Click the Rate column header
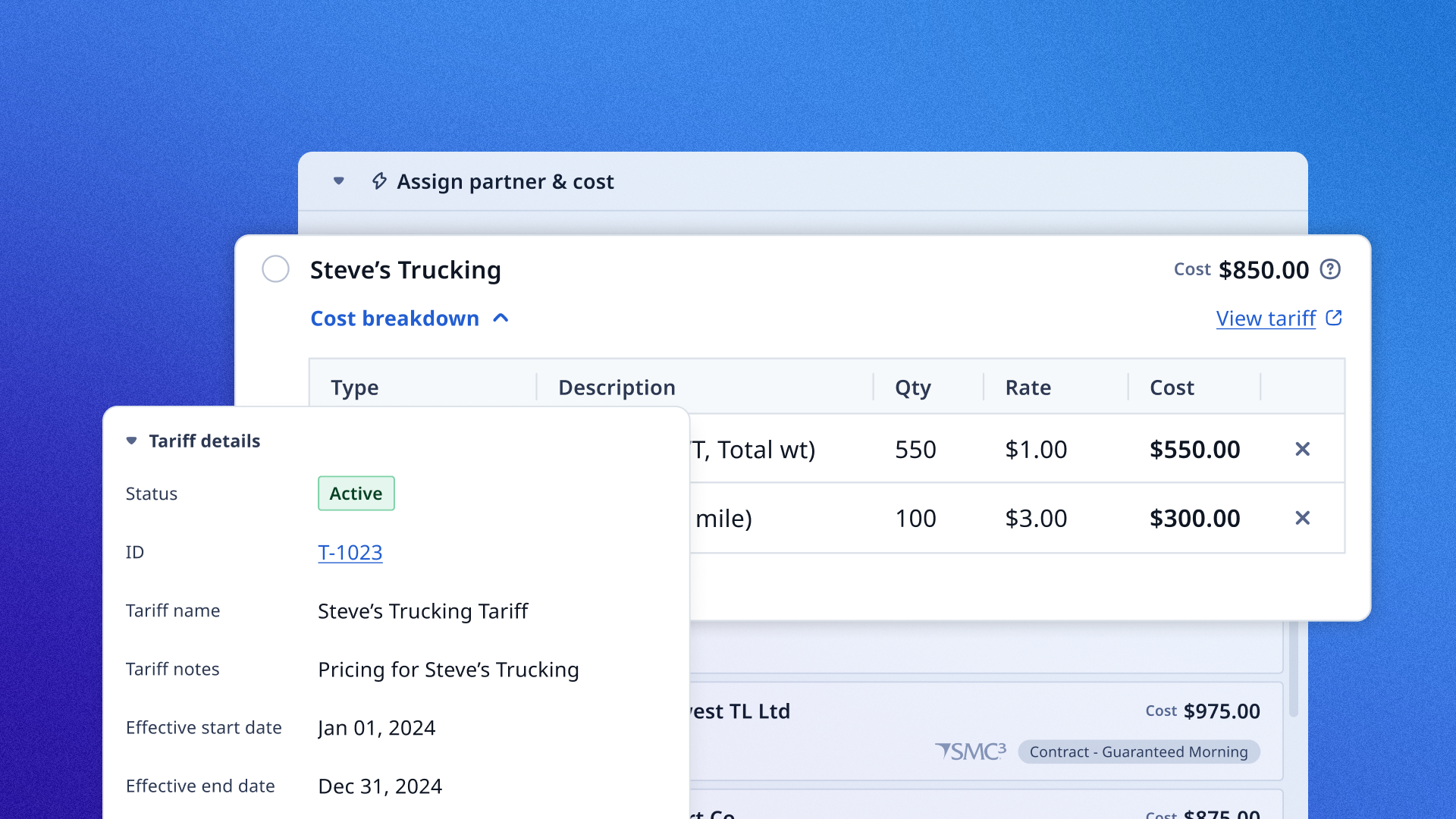 click(x=1028, y=388)
